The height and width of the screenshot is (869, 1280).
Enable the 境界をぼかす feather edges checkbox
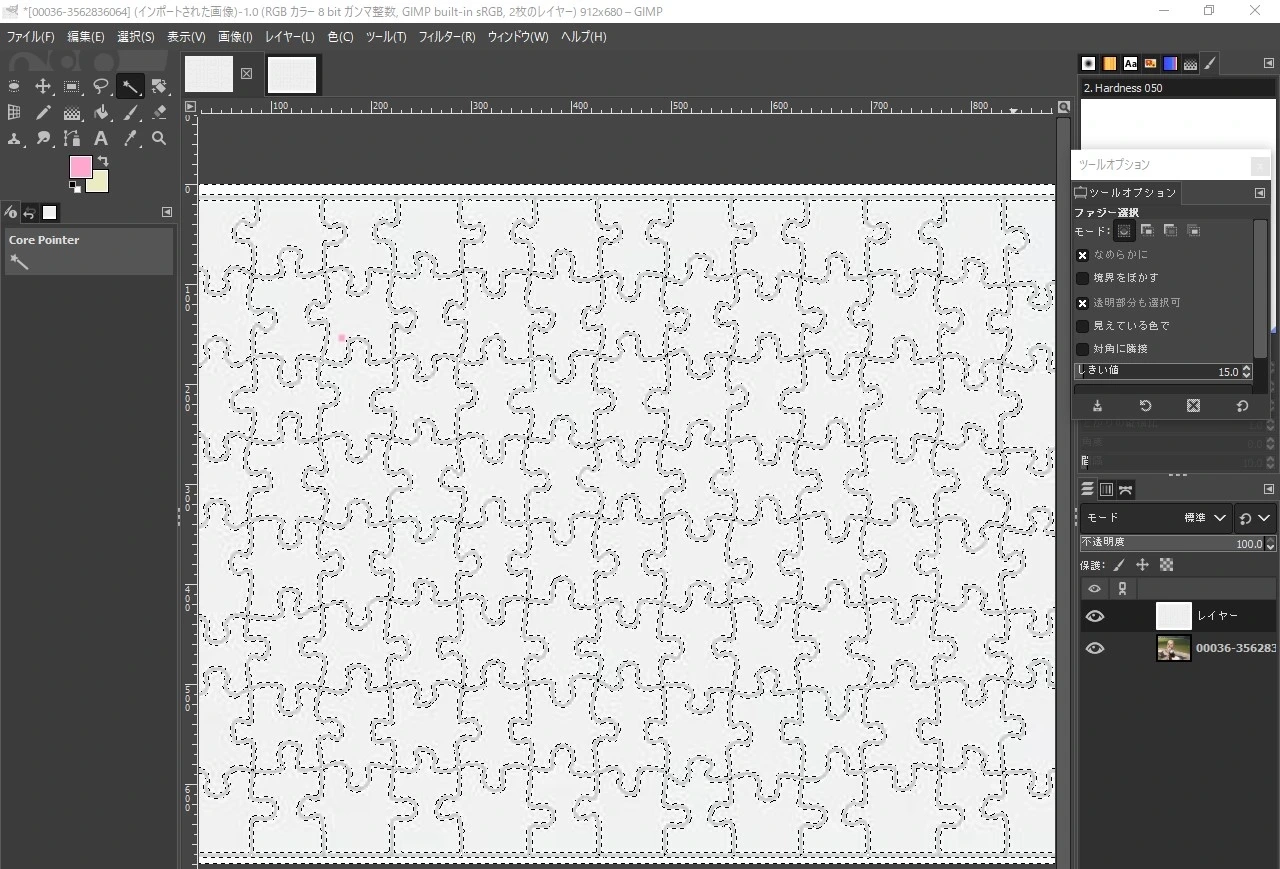1082,278
